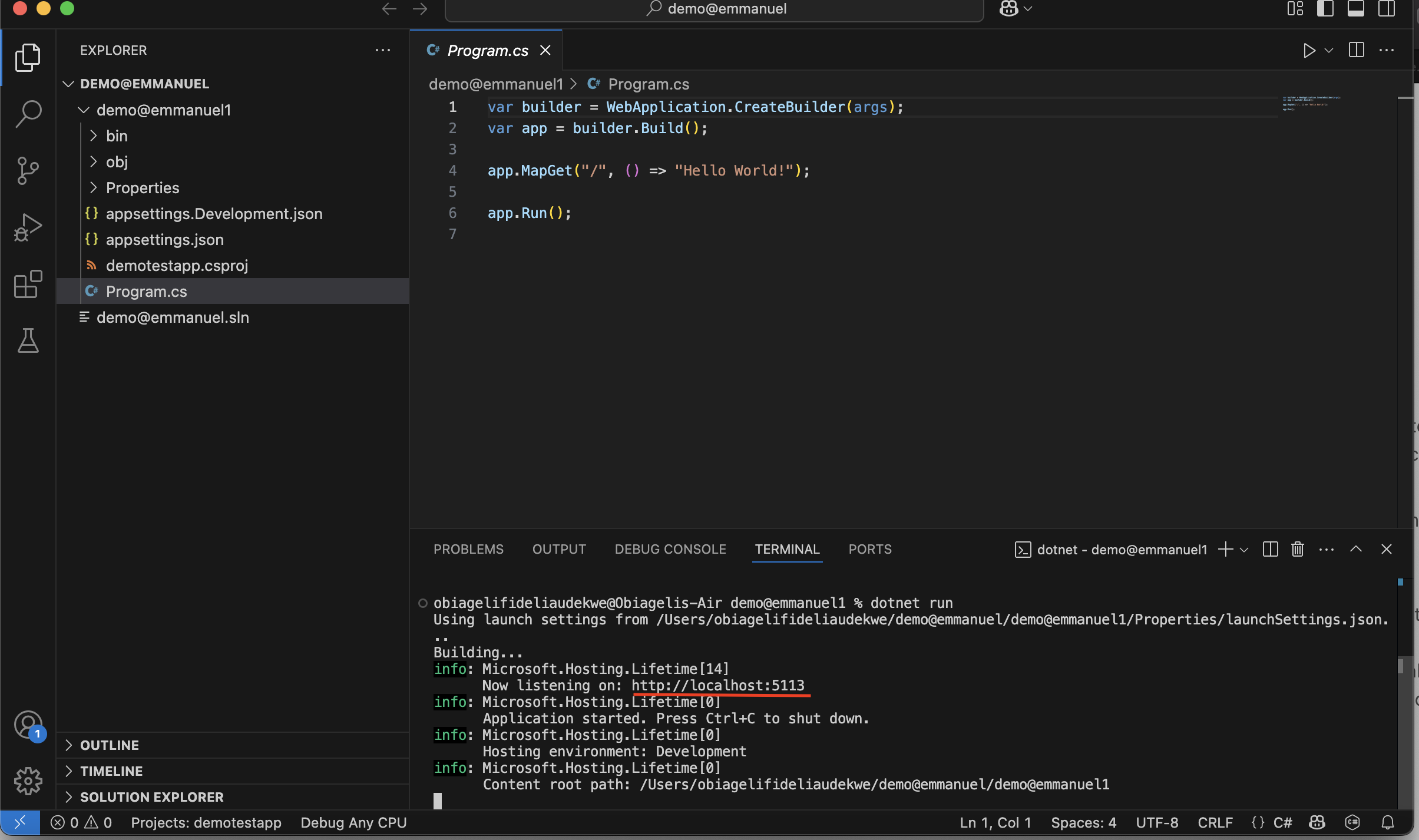Expand the TIMELINE section
Image resolution: width=1419 pixels, height=840 pixels.
pos(233,770)
